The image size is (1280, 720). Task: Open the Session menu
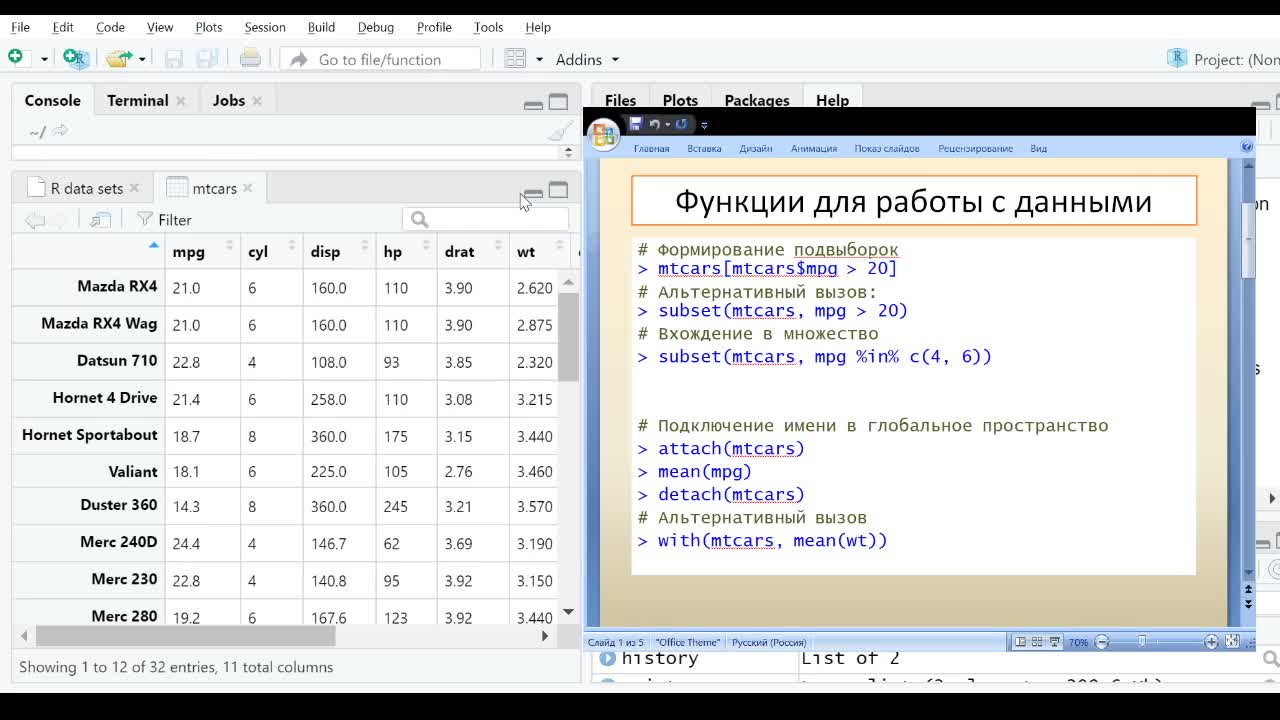click(265, 27)
